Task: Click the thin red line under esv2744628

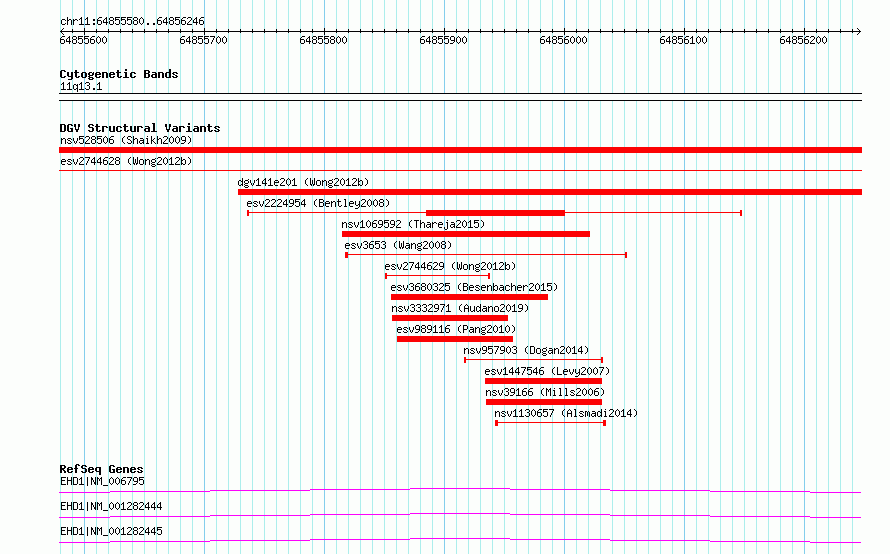Action: click(x=460, y=170)
